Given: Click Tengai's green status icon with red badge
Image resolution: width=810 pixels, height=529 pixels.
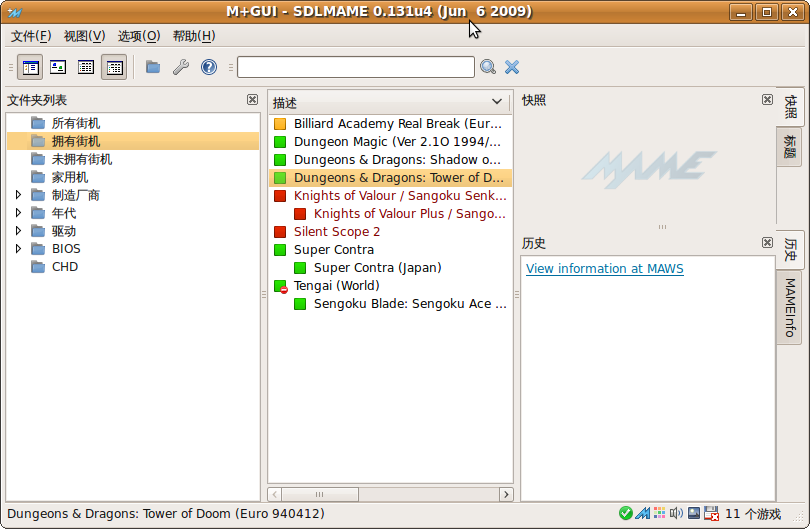Looking at the screenshot, I should 281,286.
